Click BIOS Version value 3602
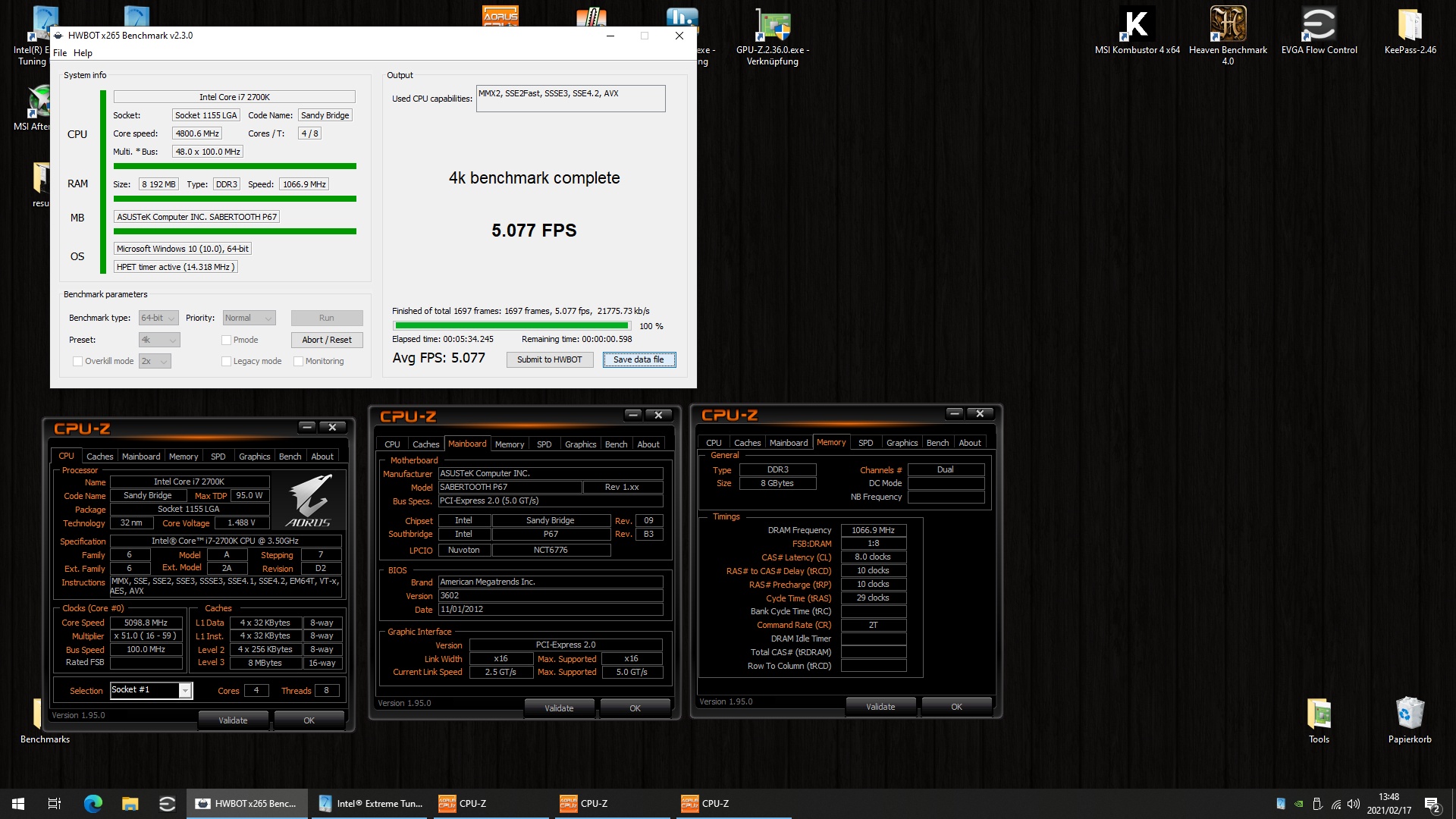1456x819 pixels. 550,596
